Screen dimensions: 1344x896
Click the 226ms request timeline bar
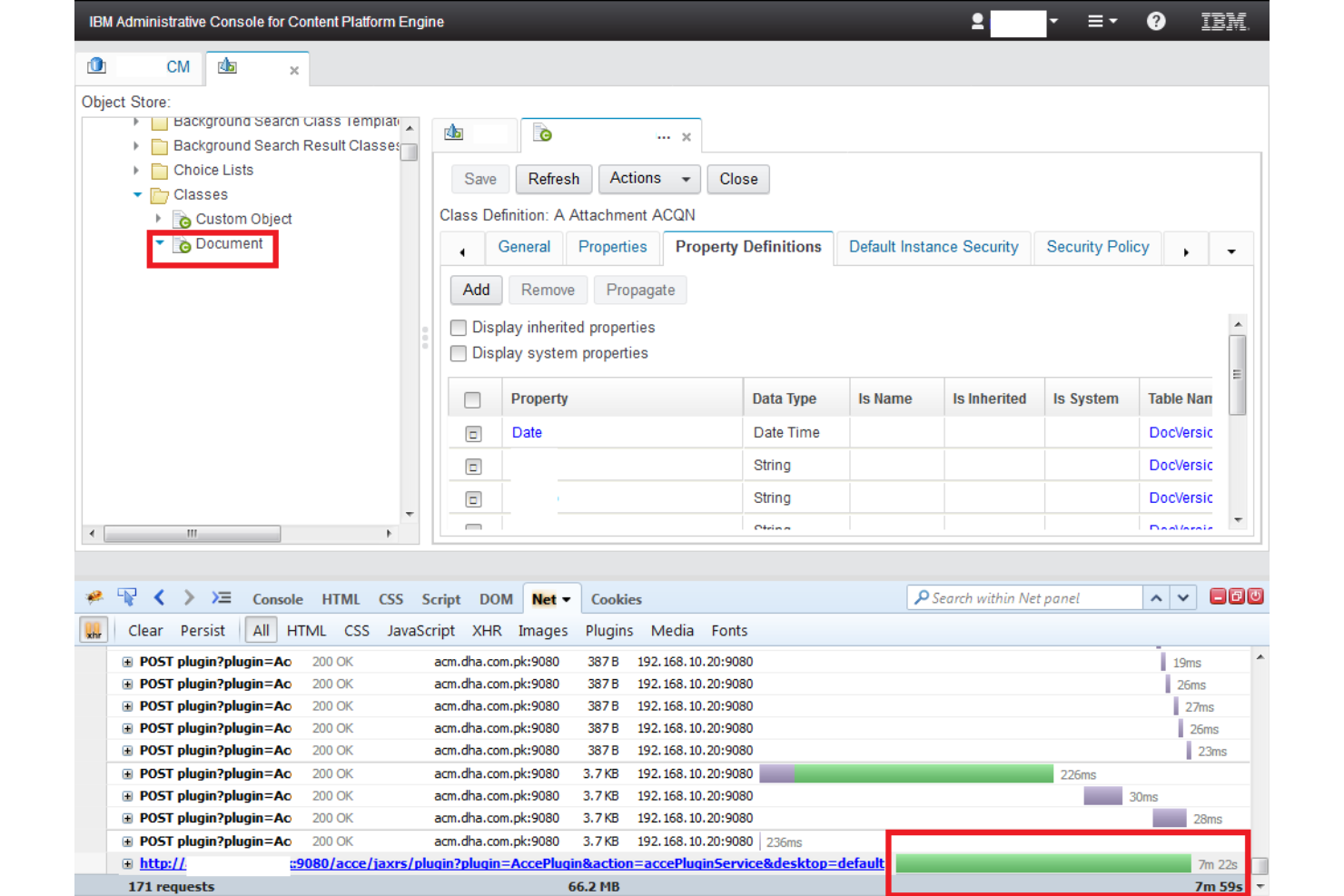[906, 773]
